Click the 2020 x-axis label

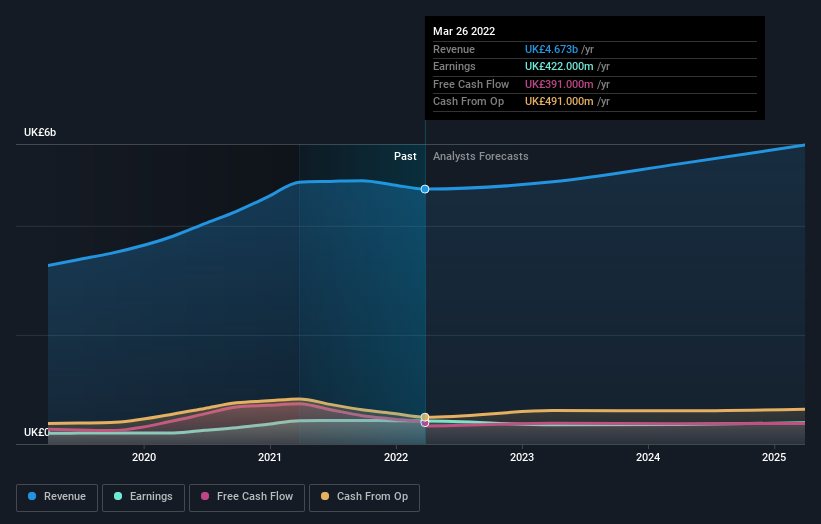144,457
